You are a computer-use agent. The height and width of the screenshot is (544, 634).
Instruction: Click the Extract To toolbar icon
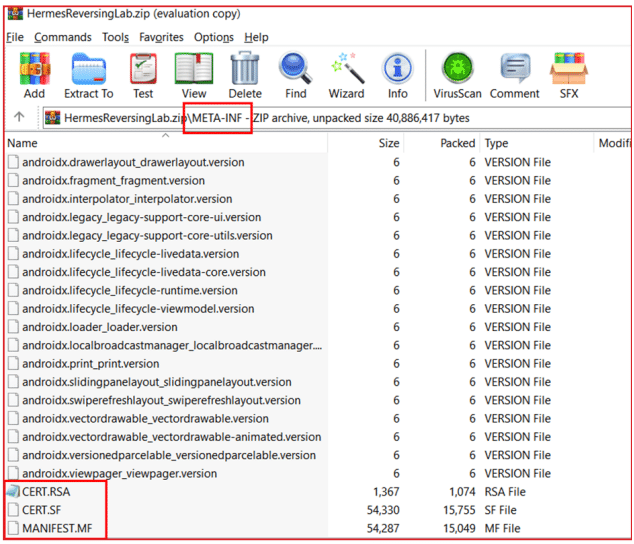click(89, 69)
